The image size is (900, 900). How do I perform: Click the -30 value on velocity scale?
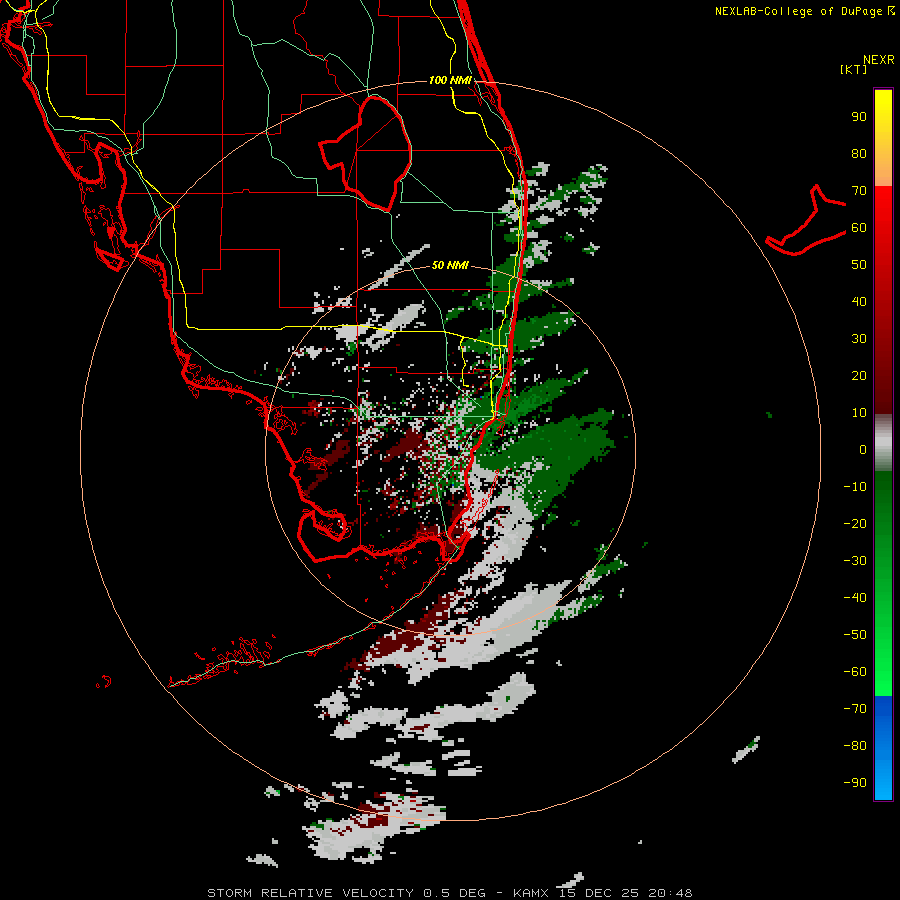point(855,561)
